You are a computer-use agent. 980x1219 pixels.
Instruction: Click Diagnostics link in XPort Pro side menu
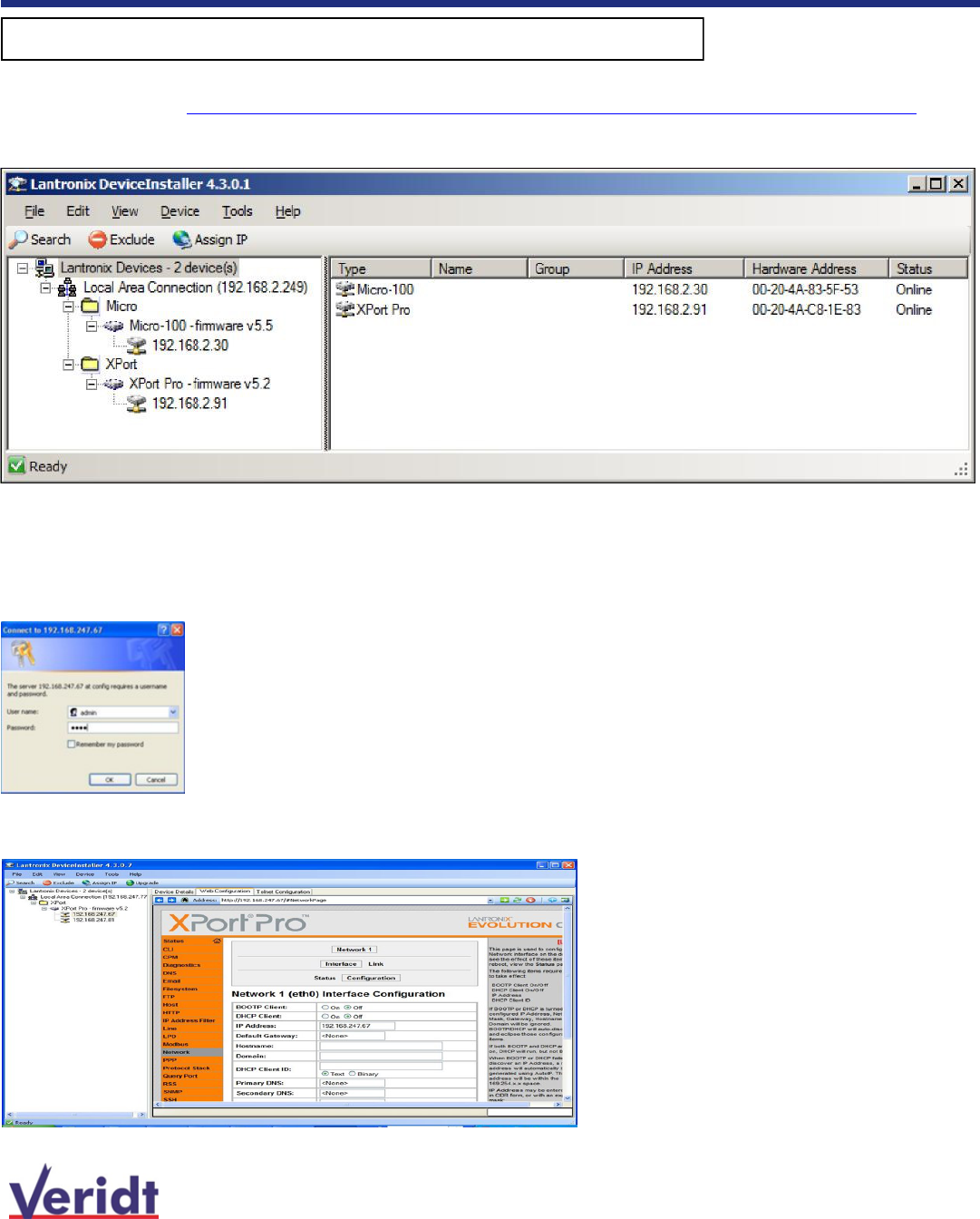point(182,965)
